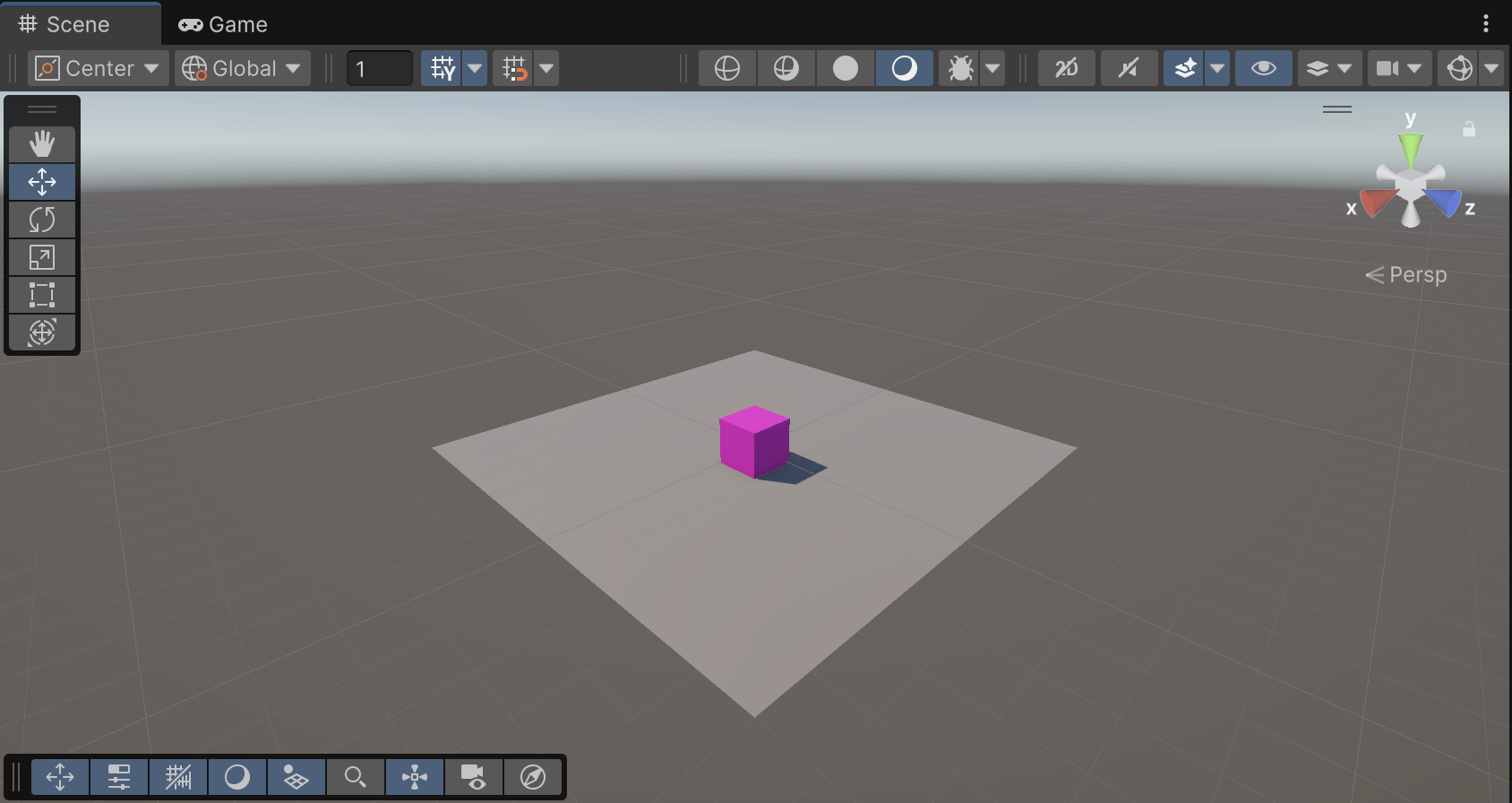Select the combined Transform tool
This screenshot has width=1512, height=803.
[42, 332]
